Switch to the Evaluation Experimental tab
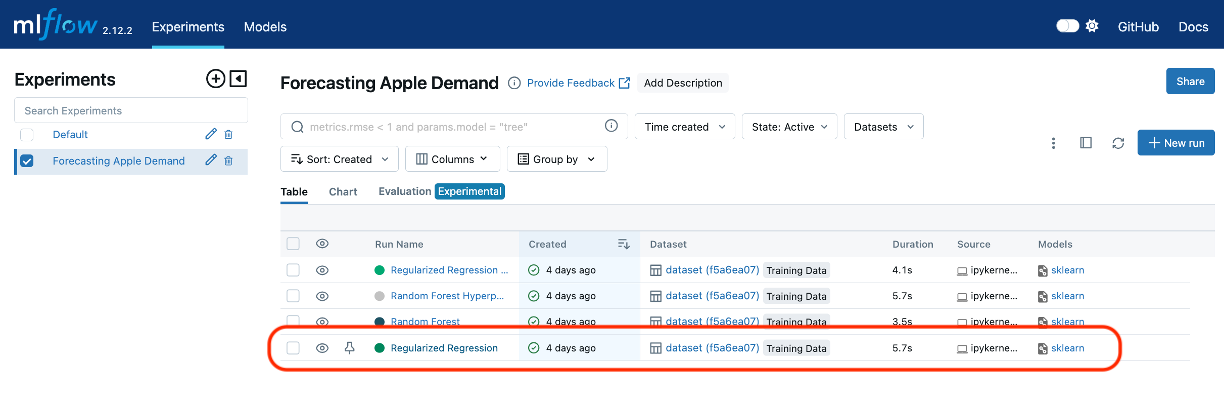The width and height of the screenshot is (1224, 396). 441,191
